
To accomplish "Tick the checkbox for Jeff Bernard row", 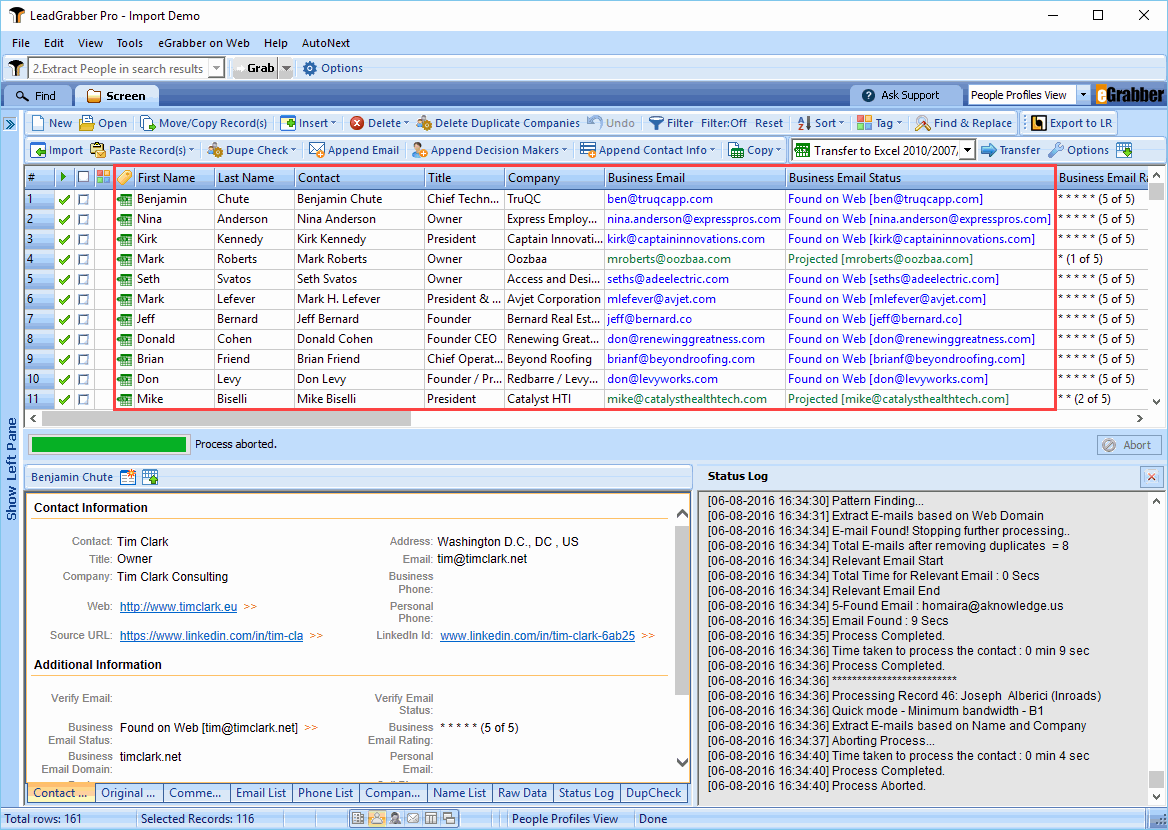I will [83, 319].
